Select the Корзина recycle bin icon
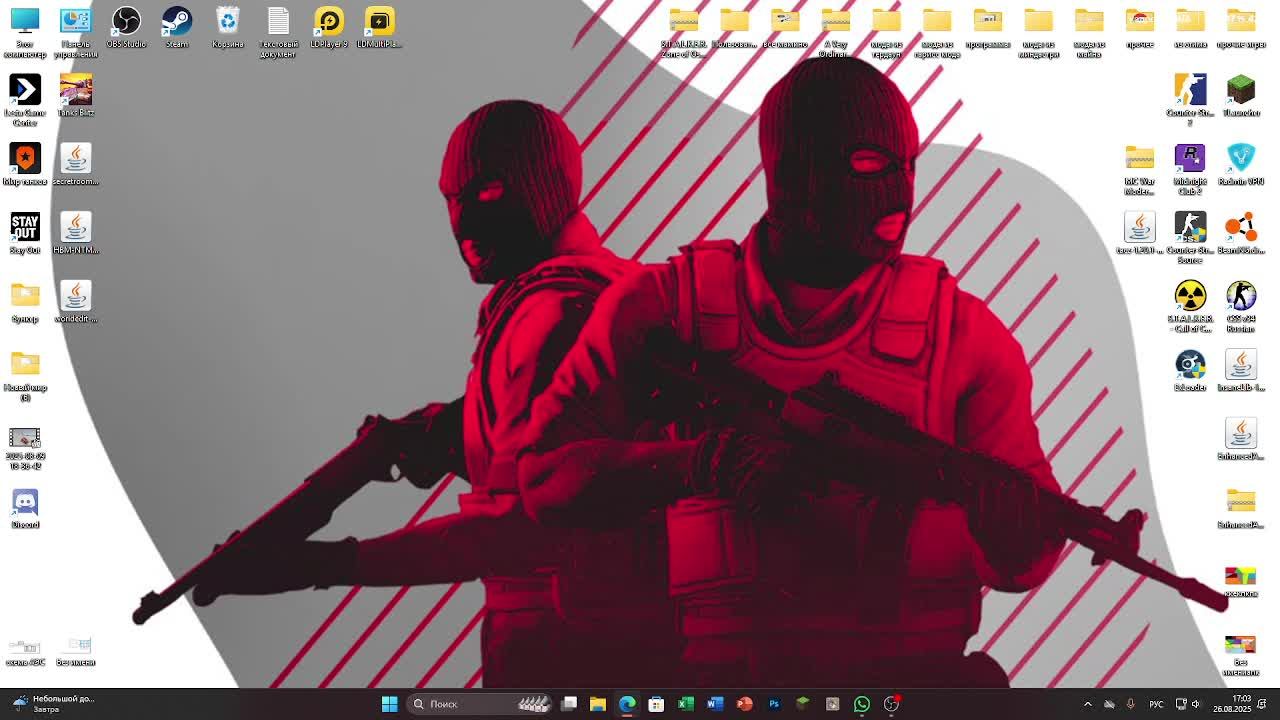The image size is (1280, 720). 228,28
